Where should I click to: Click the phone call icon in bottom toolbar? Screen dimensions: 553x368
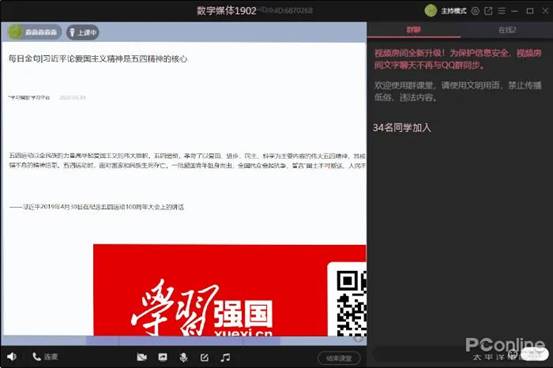coord(37,357)
